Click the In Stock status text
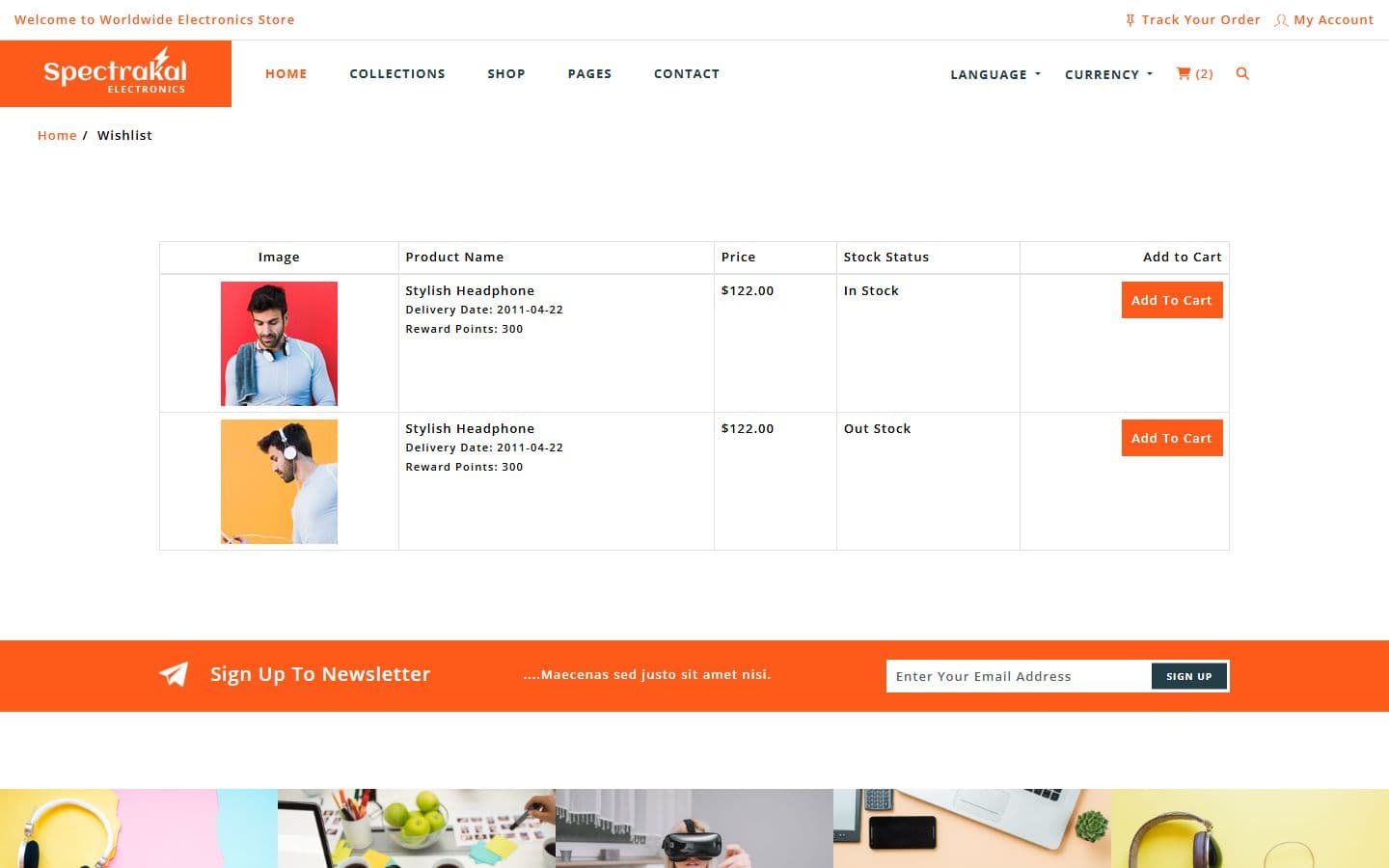1389x868 pixels. [x=871, y=290]
